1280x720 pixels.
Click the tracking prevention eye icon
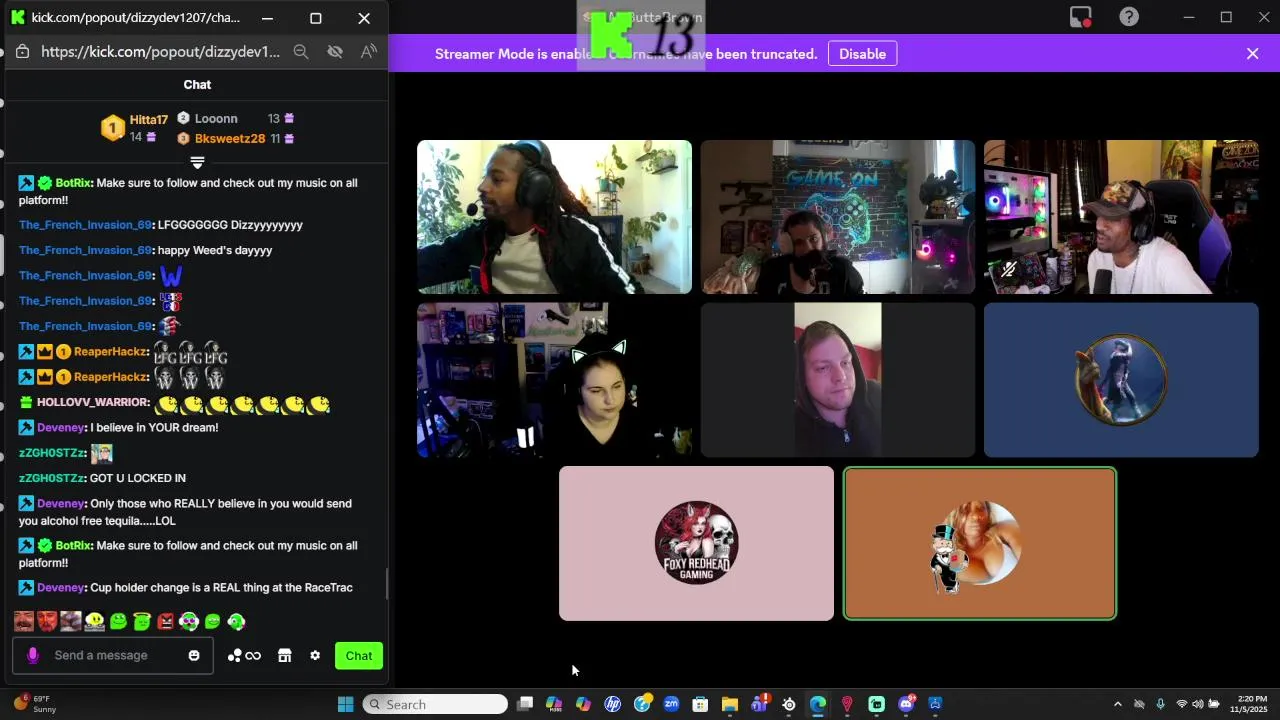coord(335,52)
